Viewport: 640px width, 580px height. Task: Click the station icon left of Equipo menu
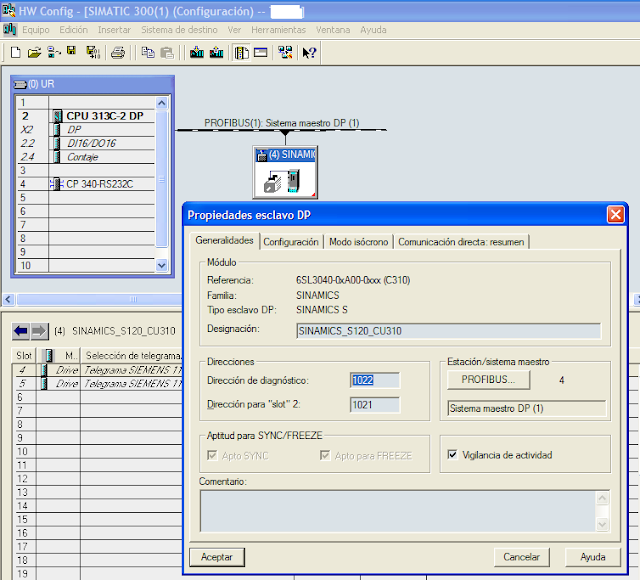click(9, 30)
